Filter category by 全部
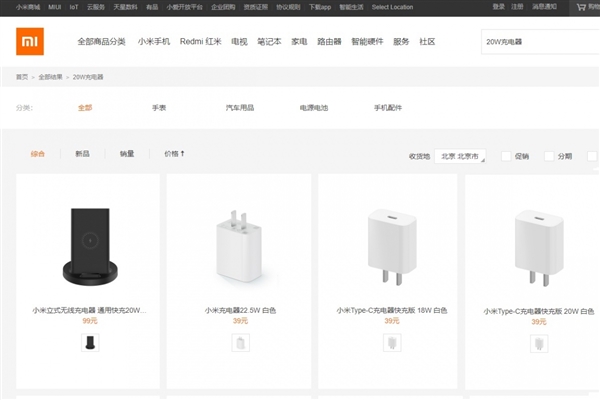 [85, 108]
